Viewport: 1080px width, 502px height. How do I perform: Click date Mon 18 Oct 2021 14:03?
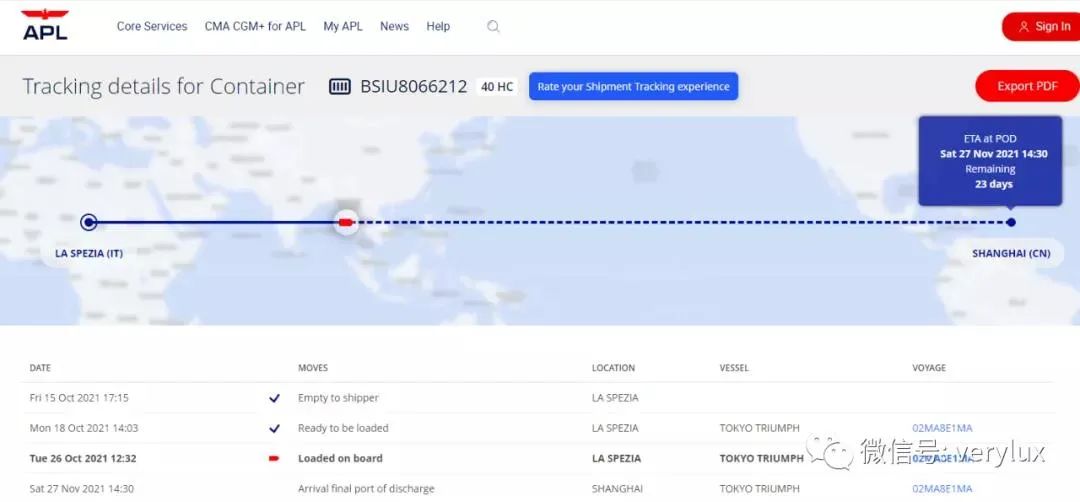click(84, 428)
